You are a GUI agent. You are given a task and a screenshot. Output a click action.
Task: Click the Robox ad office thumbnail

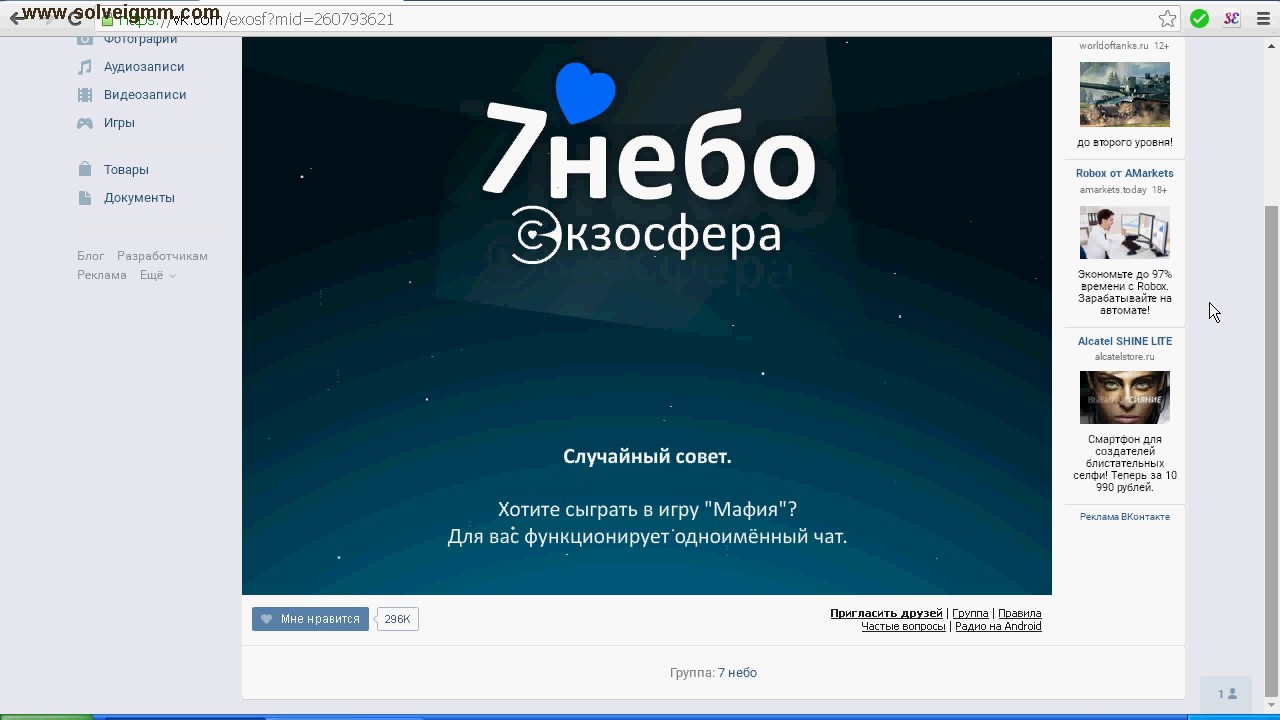[1124, 232]
